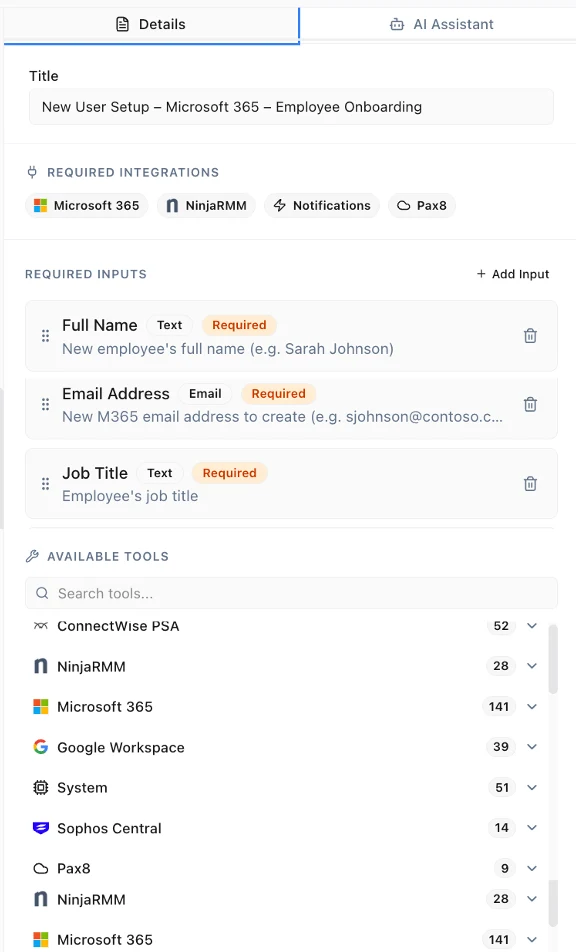Click the Pax8 integration chip
Image resolution: width=576 pixels, height=952 pixels.
pyautogui.click(x=422, y=205)
